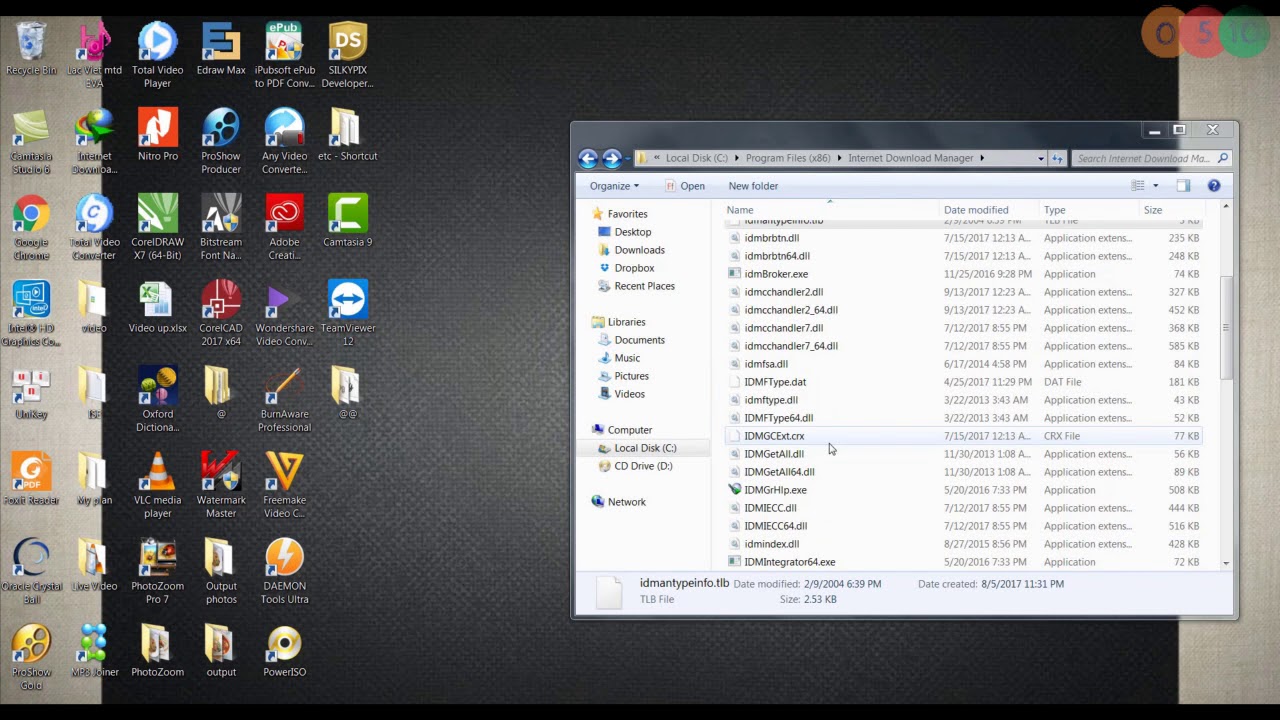Screen dimensions: 1280x720
Task: Launch TeamViewer 12 desktop icon
Action: click(x=348, y=313)
